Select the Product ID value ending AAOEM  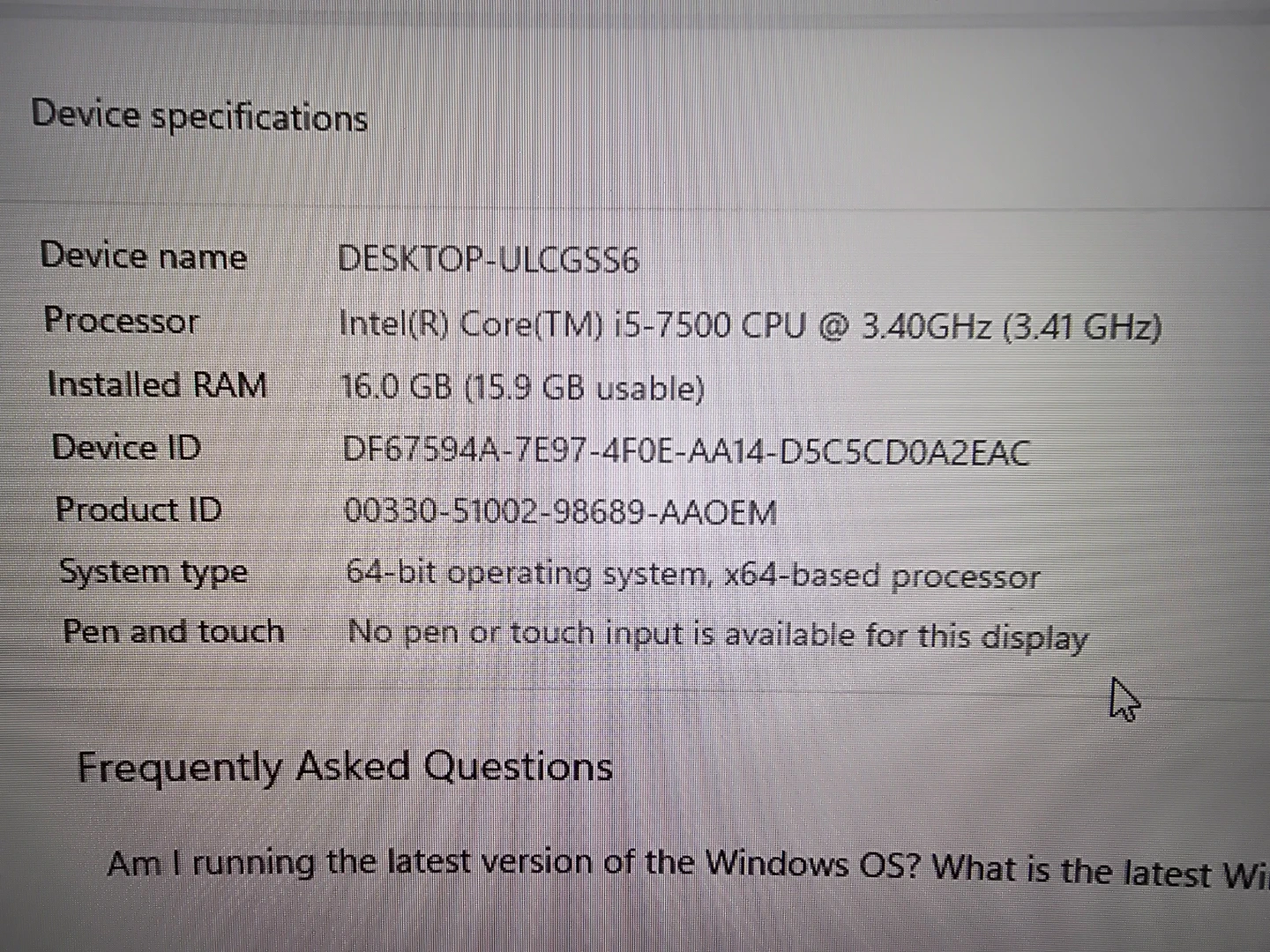click(x=560, y=512)
